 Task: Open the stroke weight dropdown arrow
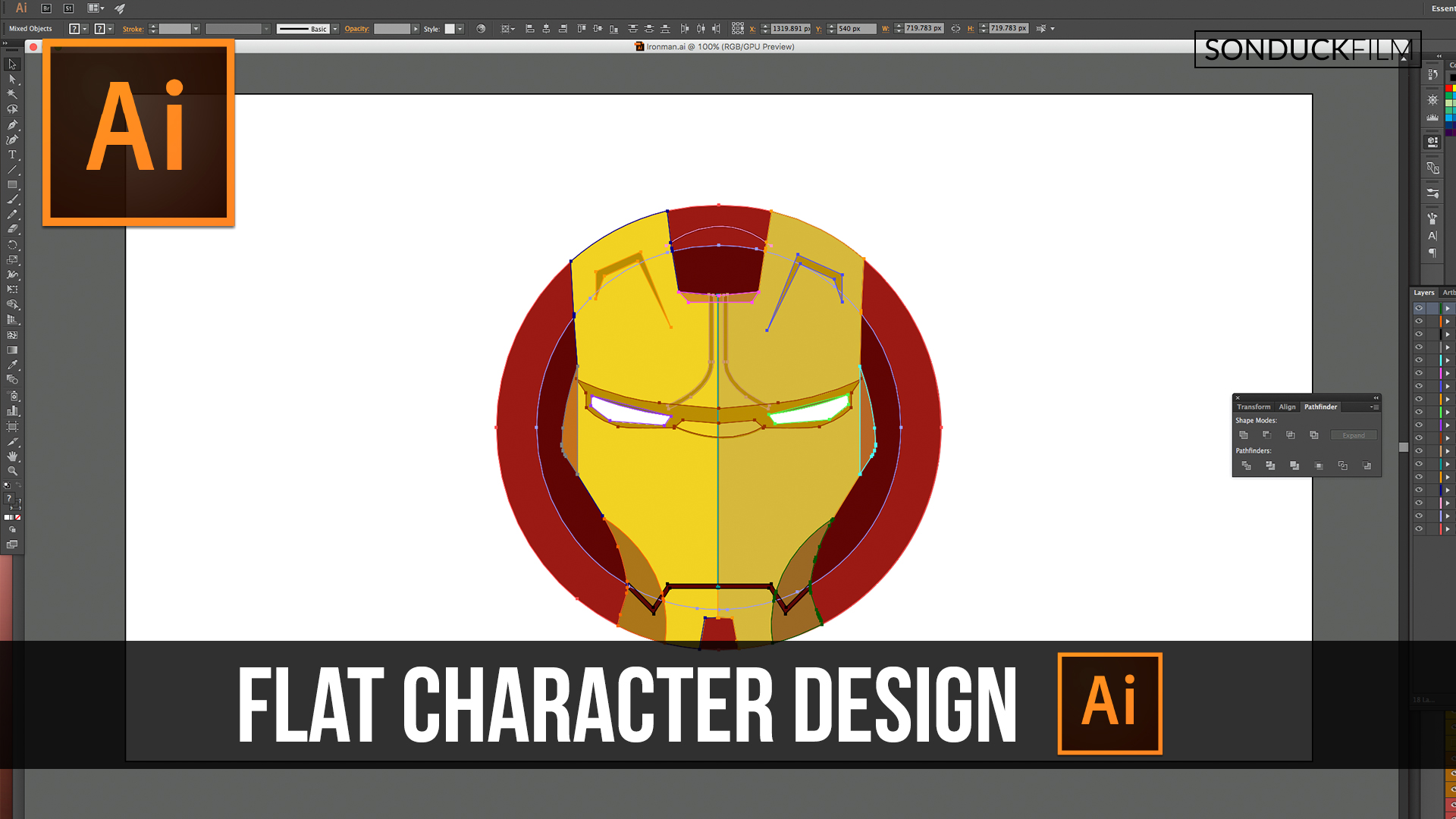point(196,29)
